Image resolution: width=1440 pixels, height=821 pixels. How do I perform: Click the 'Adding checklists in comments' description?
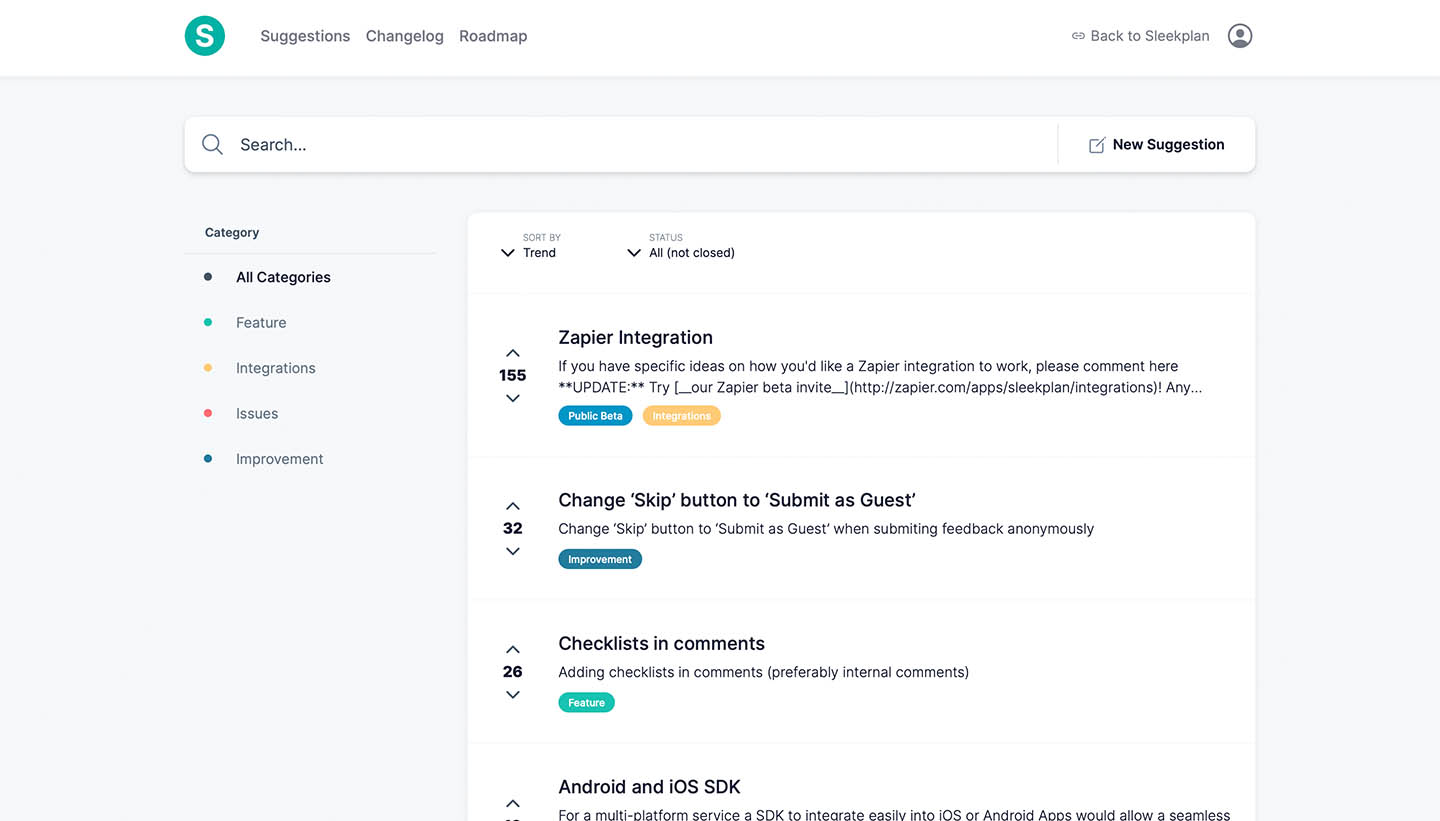coord(764,672)
